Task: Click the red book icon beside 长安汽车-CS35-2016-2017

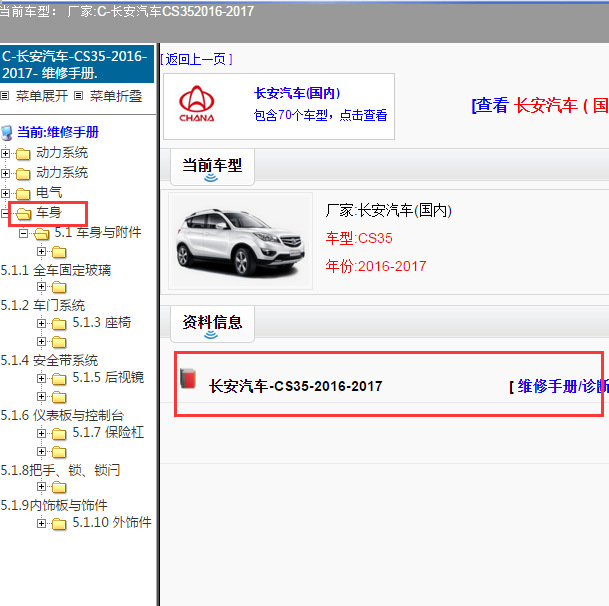Action: [x=188, y=378]
